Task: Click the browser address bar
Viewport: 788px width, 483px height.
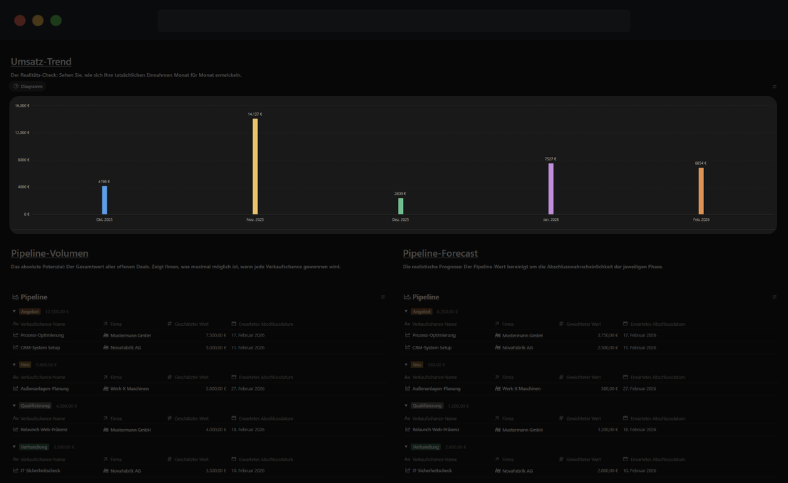Action: (394, 21)
